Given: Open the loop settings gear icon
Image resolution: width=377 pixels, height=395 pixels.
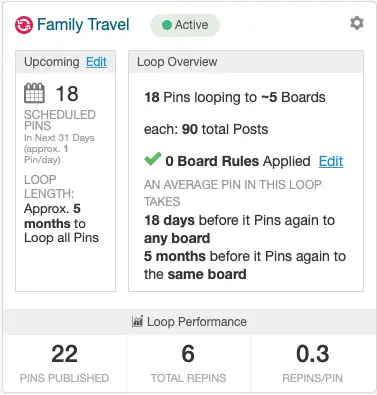Looking at the screenshot, I should pos(357,23).
